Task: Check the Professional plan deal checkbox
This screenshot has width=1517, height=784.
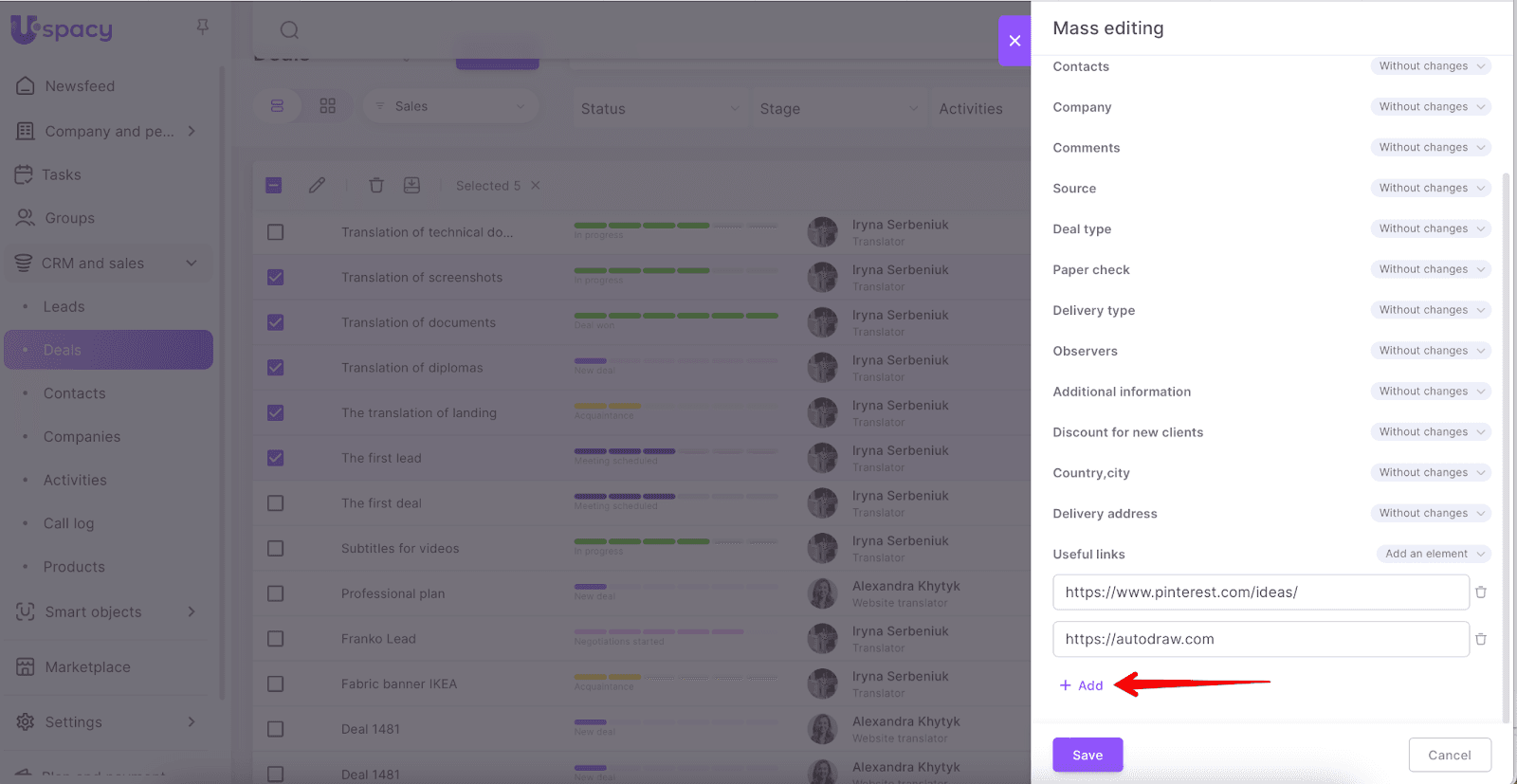Action: (276, 593)
